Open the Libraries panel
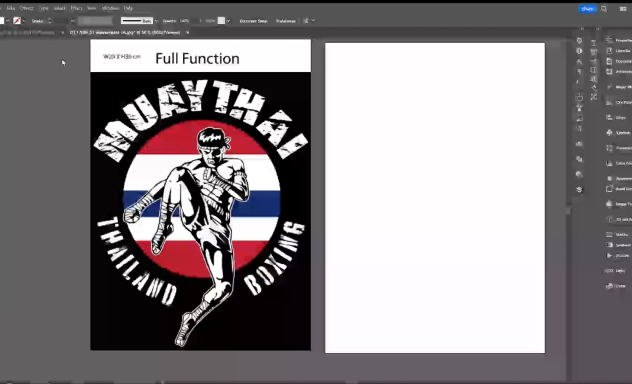632x384 pixels. pyautogui.click(x=619, y=51)
